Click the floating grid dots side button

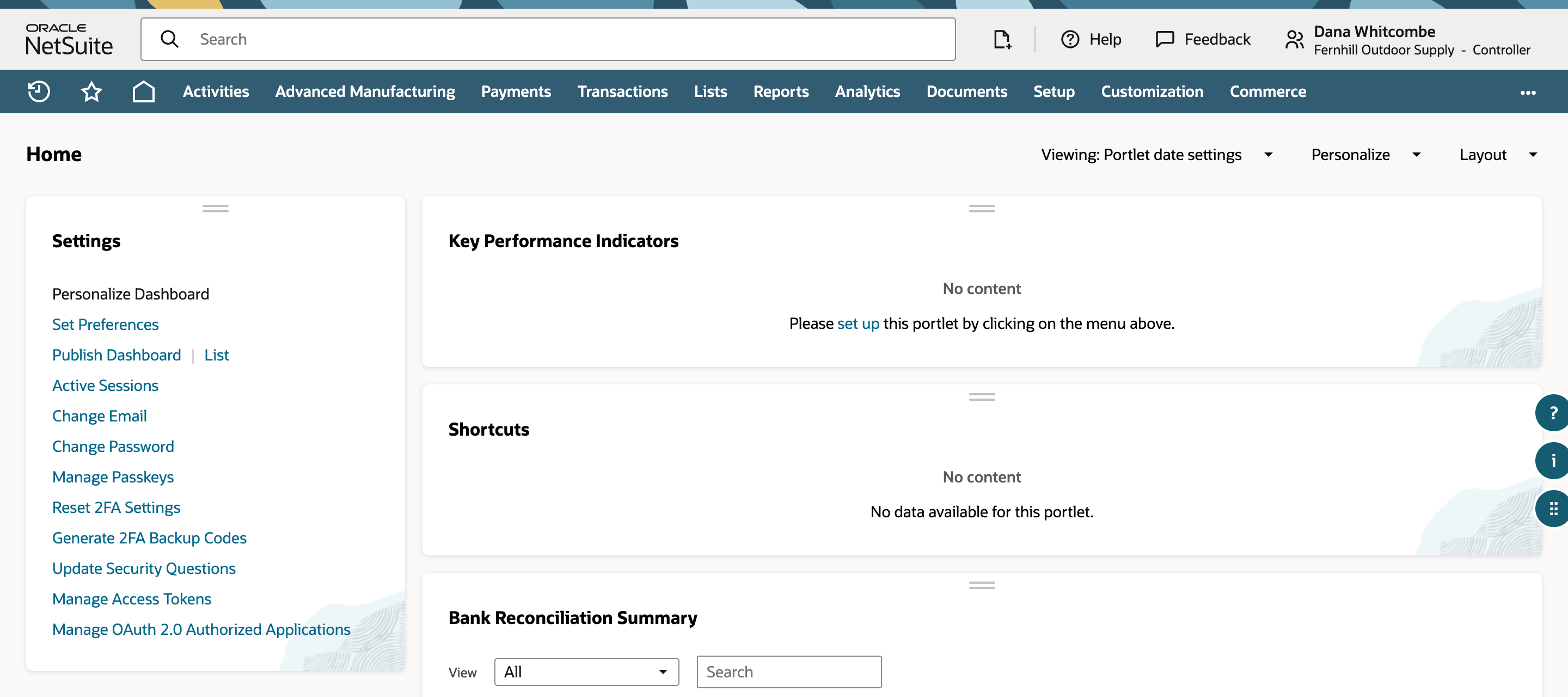point(1552,508)
